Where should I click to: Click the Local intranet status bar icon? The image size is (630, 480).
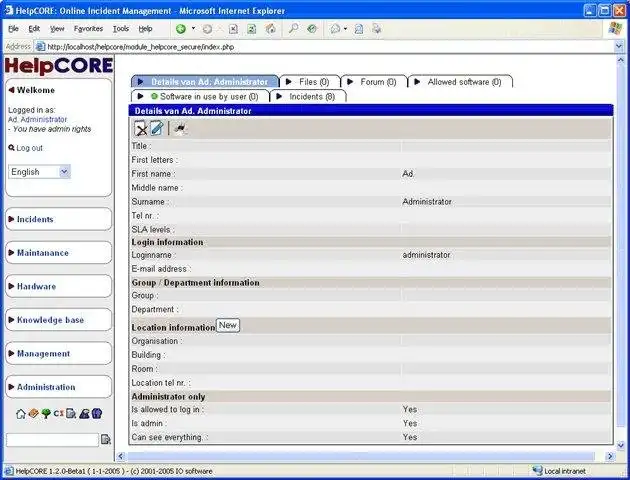(x=537, y=471)
